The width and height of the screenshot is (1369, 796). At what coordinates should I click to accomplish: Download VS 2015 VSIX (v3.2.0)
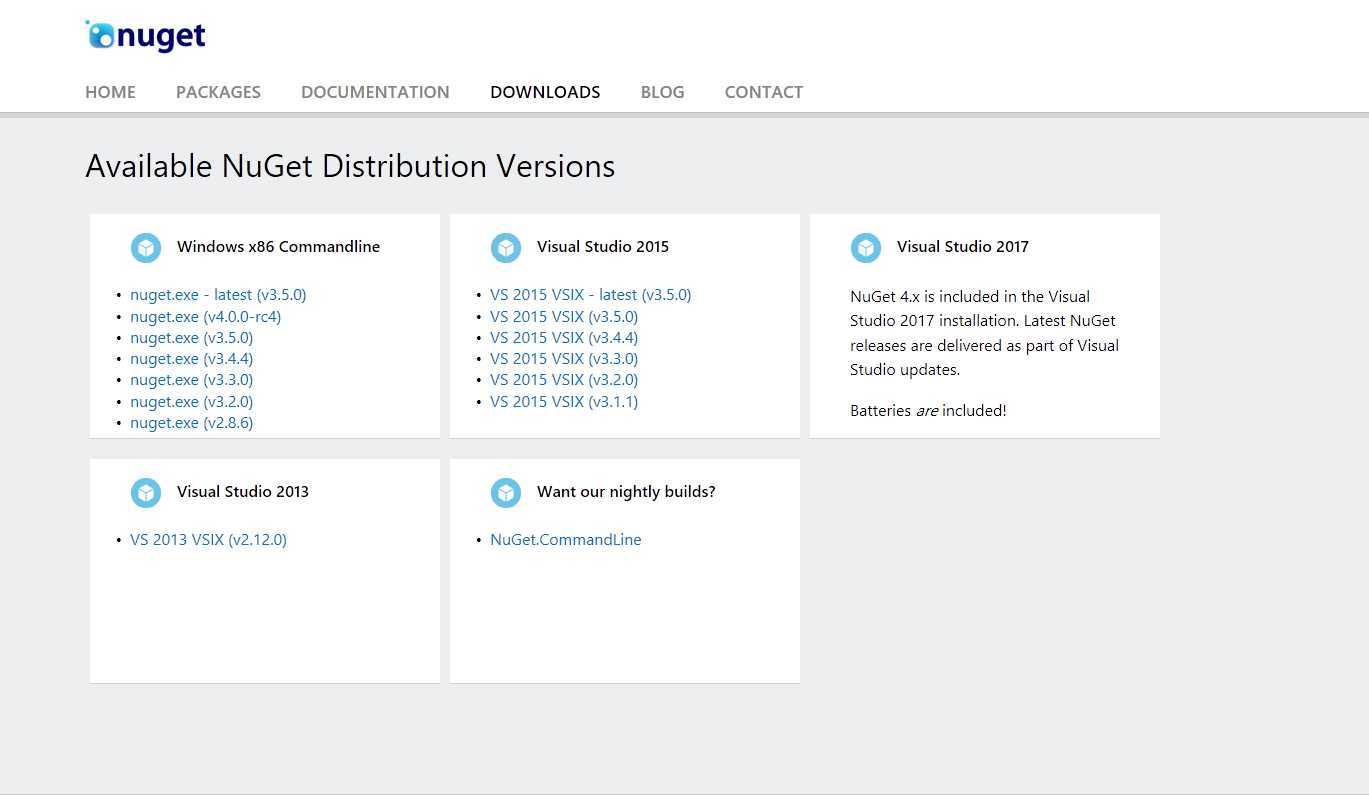564,380
